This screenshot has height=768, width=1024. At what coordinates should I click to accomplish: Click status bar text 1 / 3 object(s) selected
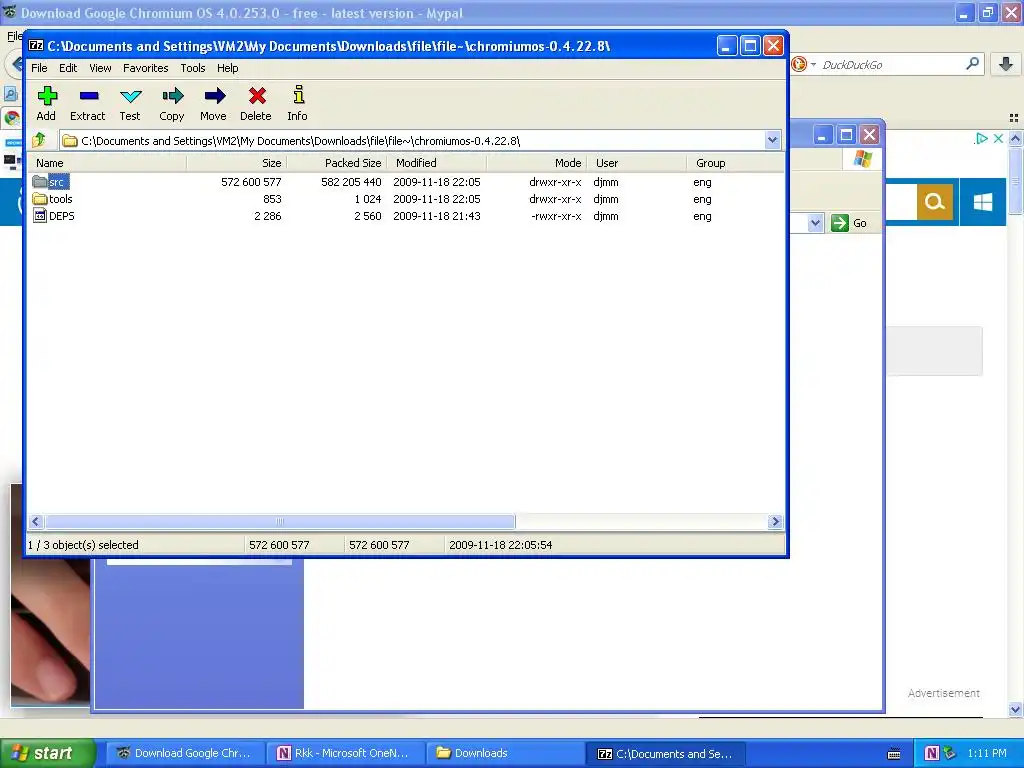tap(83, 545)
